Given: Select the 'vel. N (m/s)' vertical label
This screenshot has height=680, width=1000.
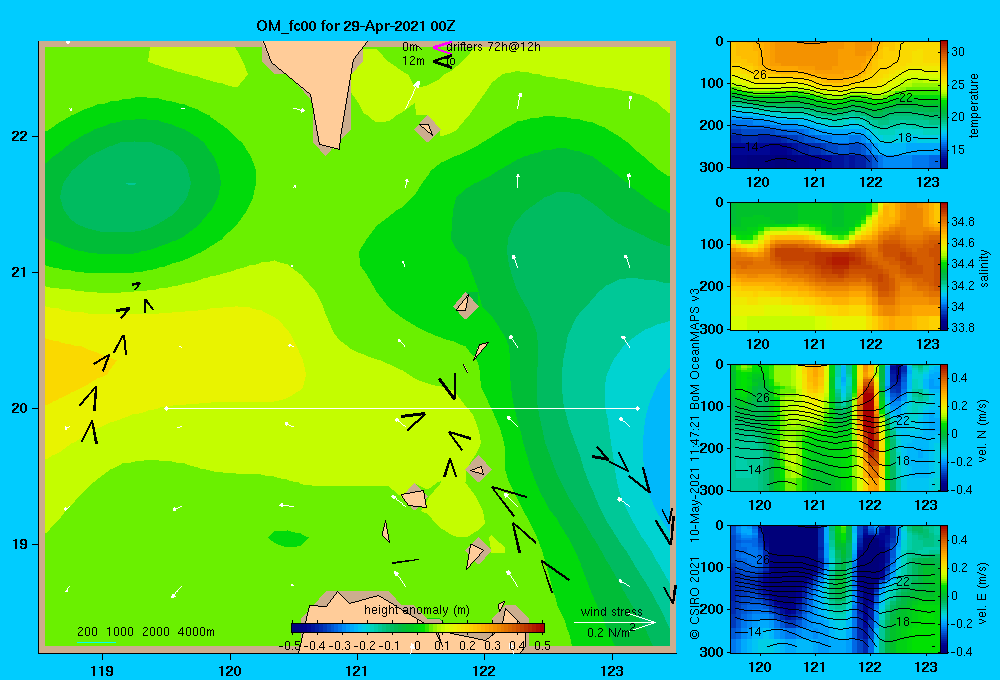Looking at the screenshot, I should (x=982, y=430).
